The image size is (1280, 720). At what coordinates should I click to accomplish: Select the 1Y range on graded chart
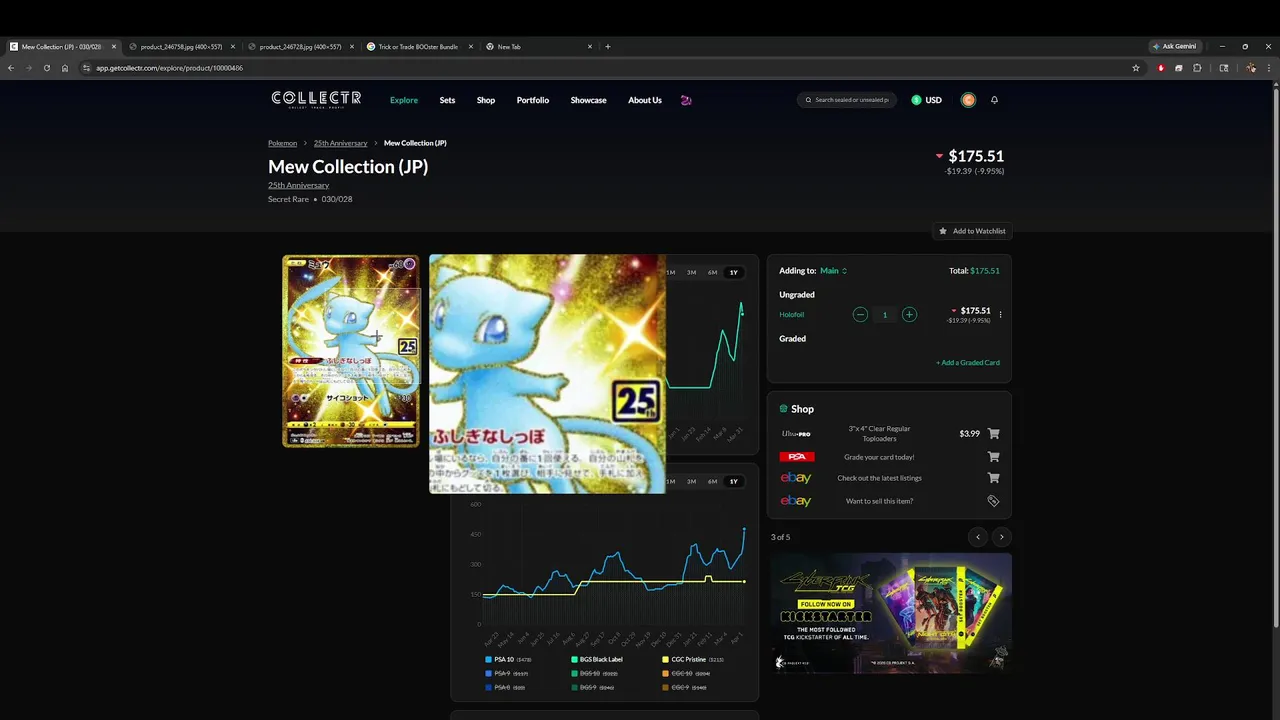point(733,481)
